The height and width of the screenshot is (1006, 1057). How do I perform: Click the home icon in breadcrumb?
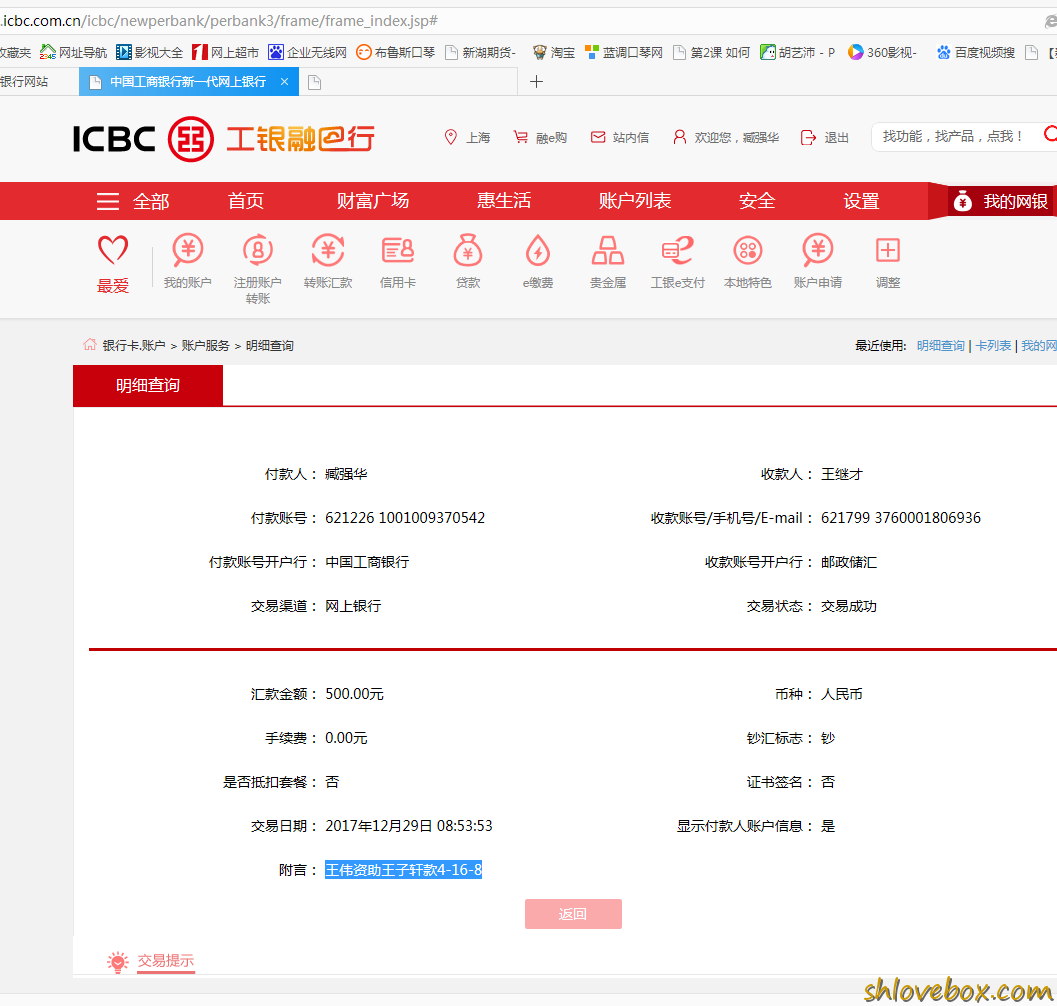tap(90, 345)
